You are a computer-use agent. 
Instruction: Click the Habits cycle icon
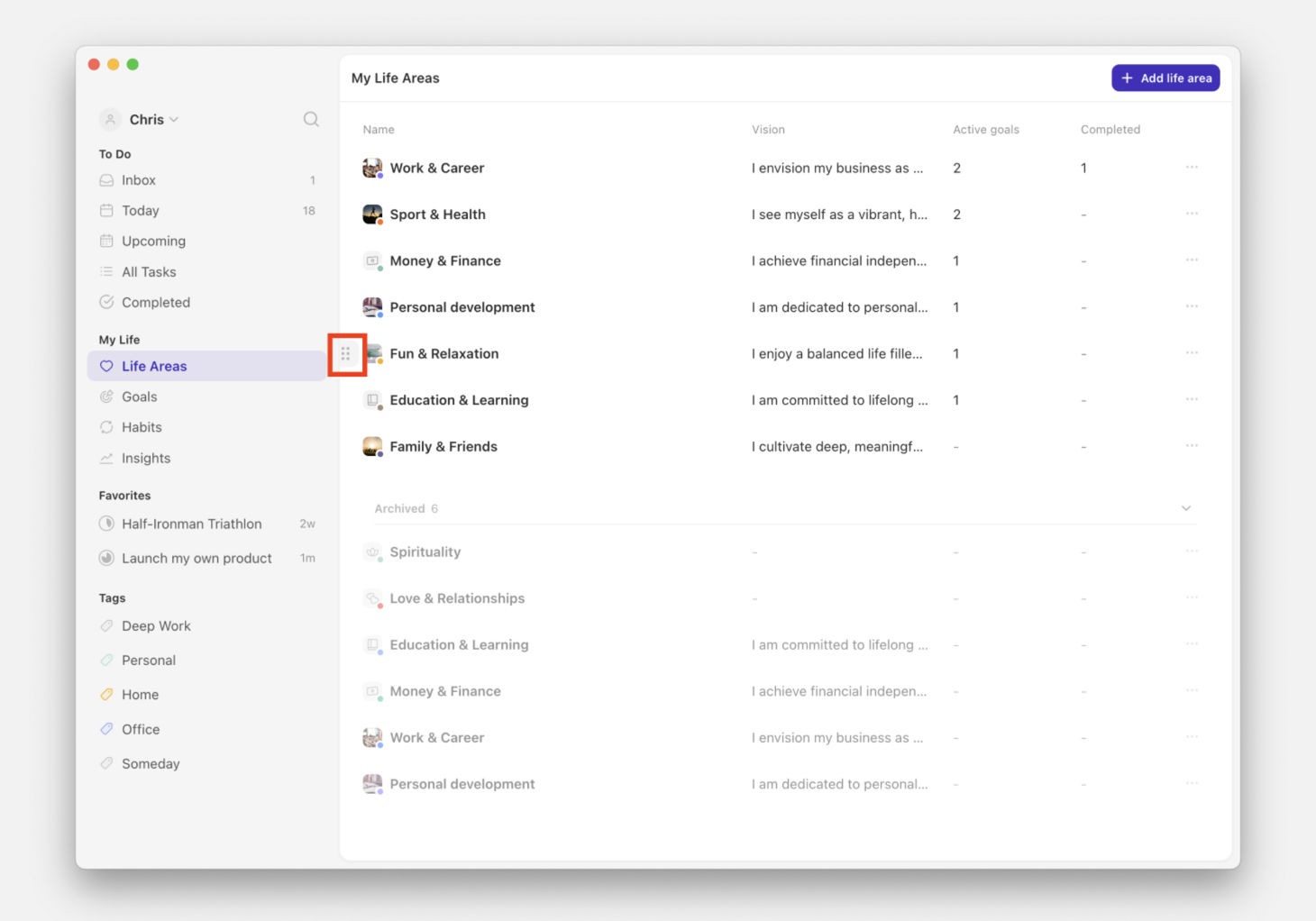tap(106, 427)
